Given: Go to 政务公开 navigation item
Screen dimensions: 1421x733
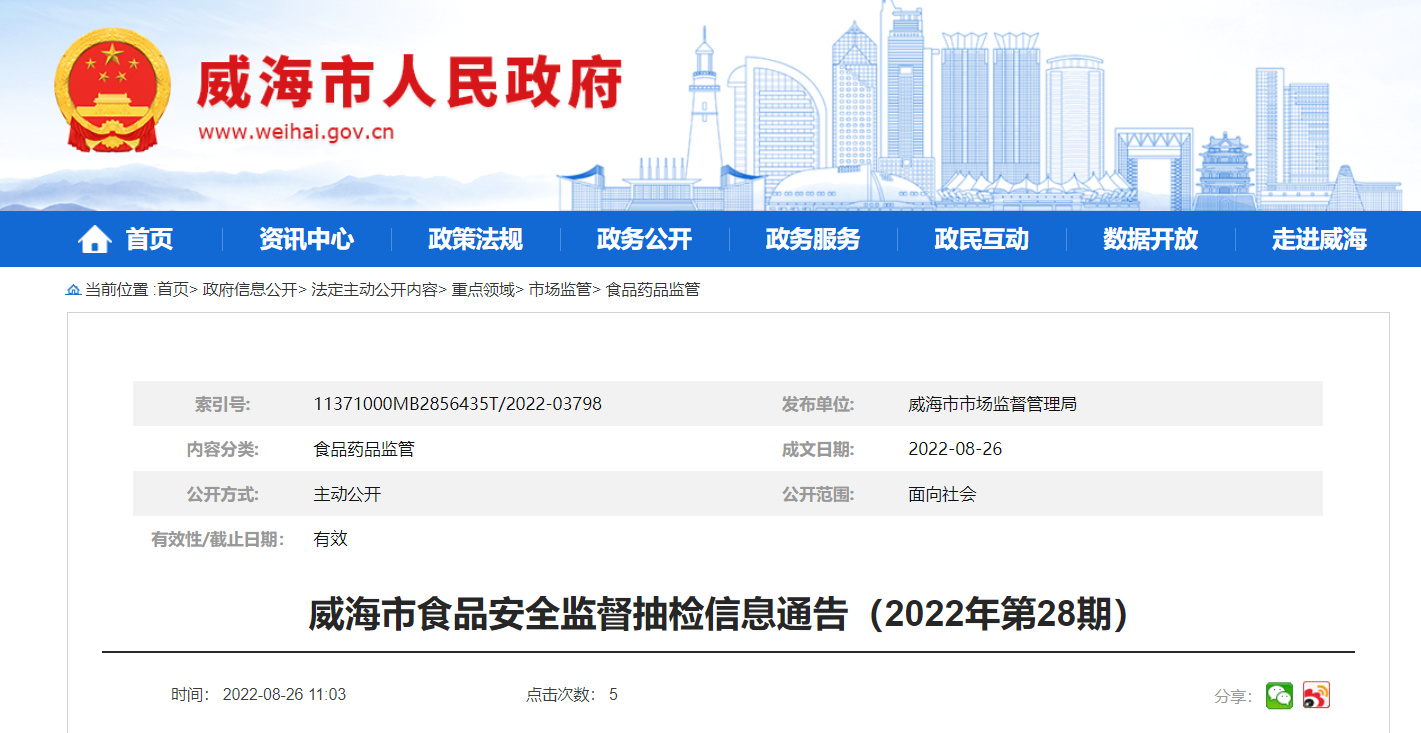Looking at the screenshot, I should [644, 240].
